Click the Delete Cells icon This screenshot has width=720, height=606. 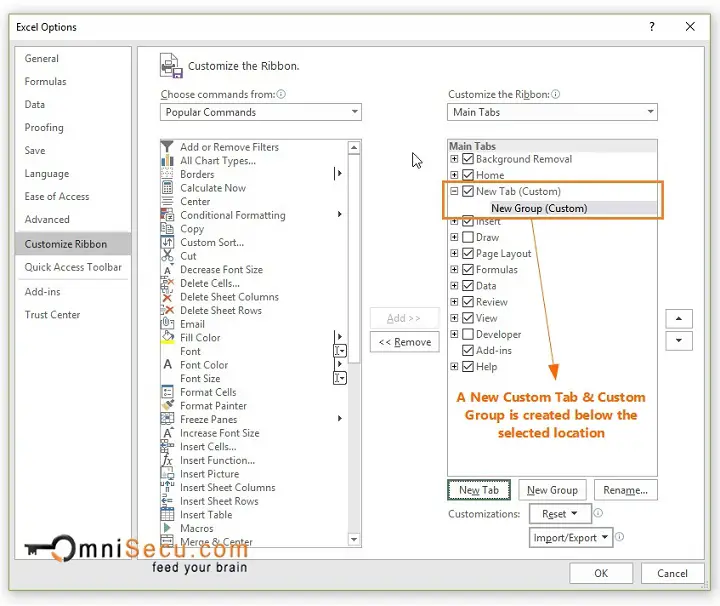167,283
